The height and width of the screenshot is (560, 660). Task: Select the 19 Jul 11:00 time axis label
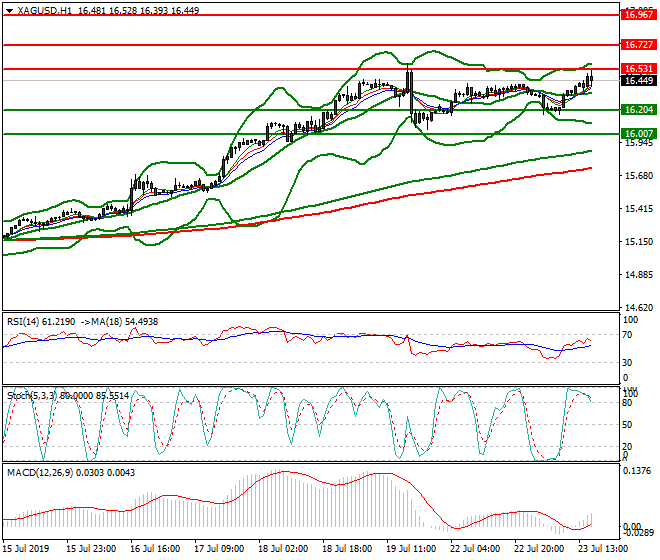(x=411, y=549)
